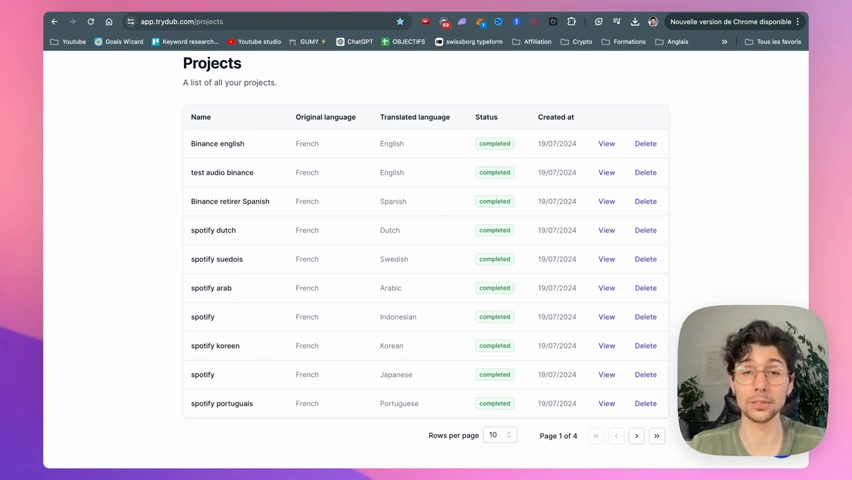Open the Chrome three-dot menu
Viewport: 852px width, 480px height.
click(x=798, y=22)
